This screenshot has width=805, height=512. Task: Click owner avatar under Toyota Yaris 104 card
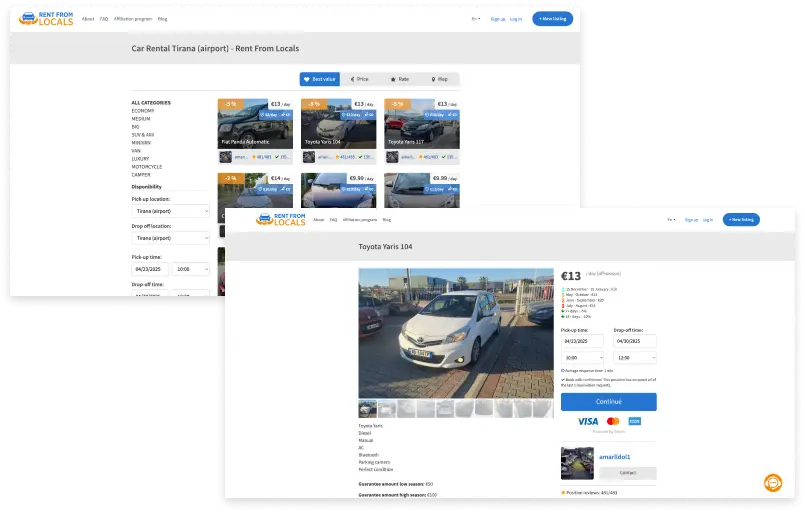click(309, 157)
